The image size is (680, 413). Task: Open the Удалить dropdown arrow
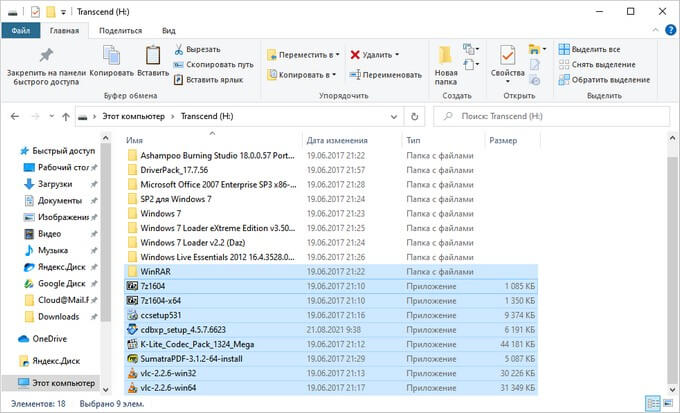pos(397,55)
